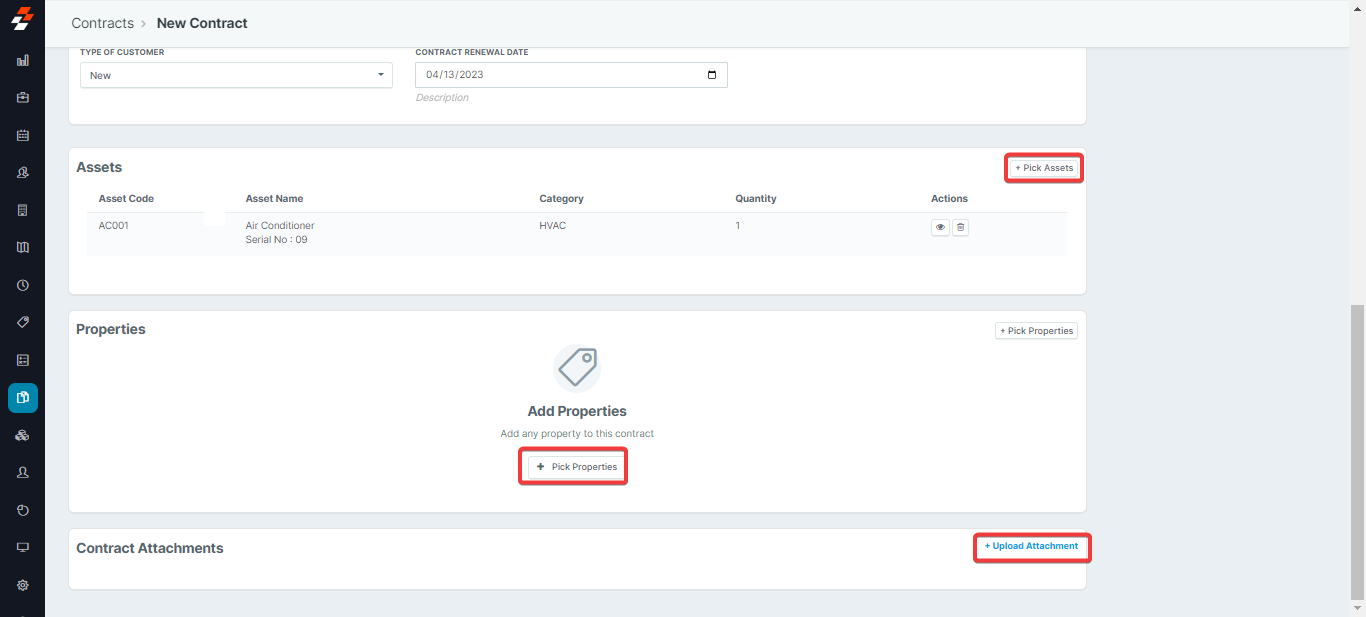Screen dimensions: 1366x617
Task: Select the price tag icon in sidebar
Action: click(x=23, y=322)
